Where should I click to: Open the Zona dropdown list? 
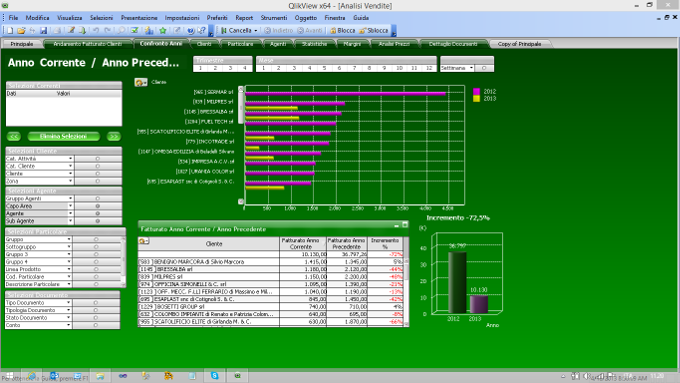click(x=70, y=181)
